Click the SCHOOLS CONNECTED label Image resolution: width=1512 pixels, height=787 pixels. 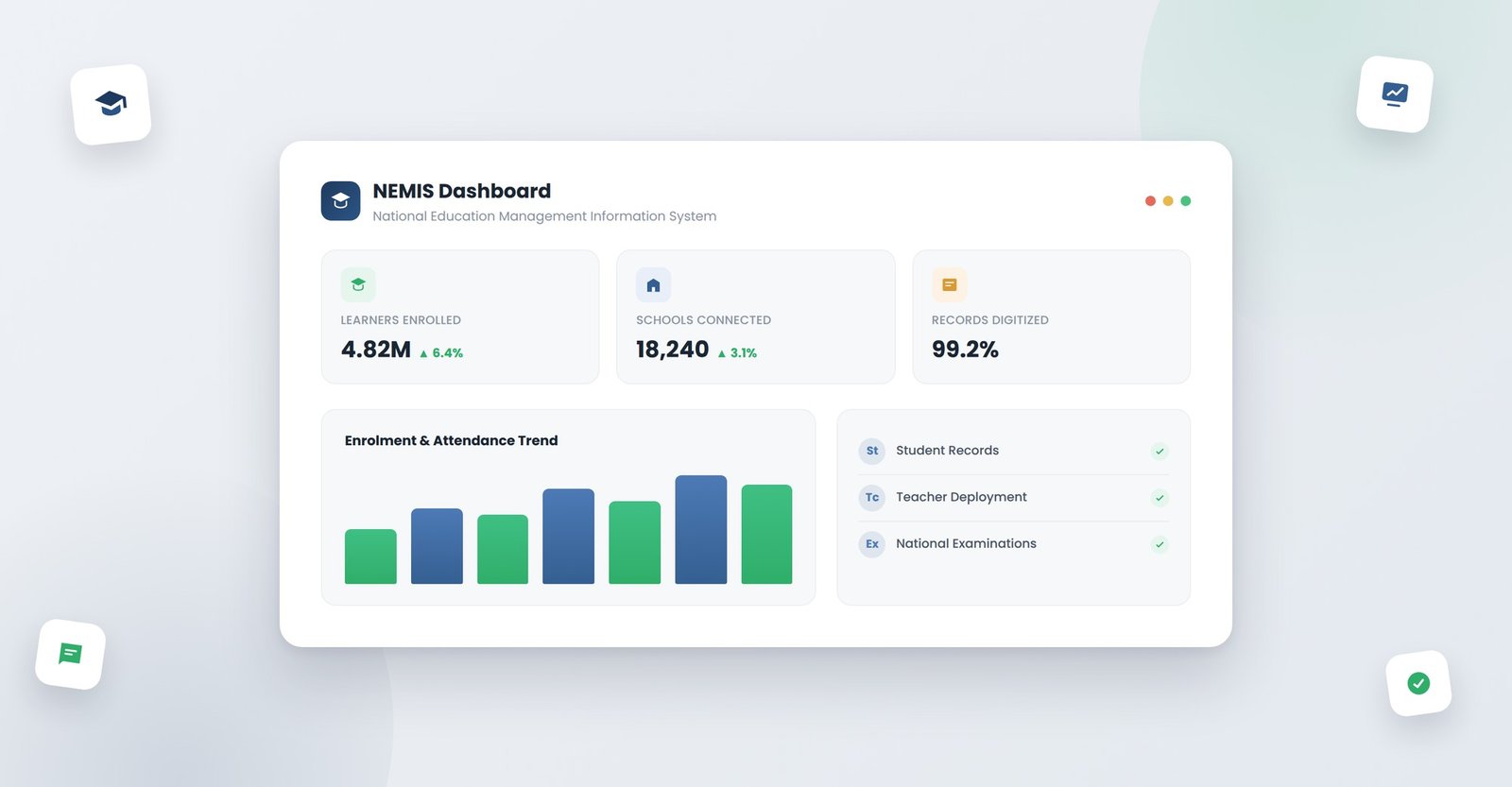(x=703, y=320)
